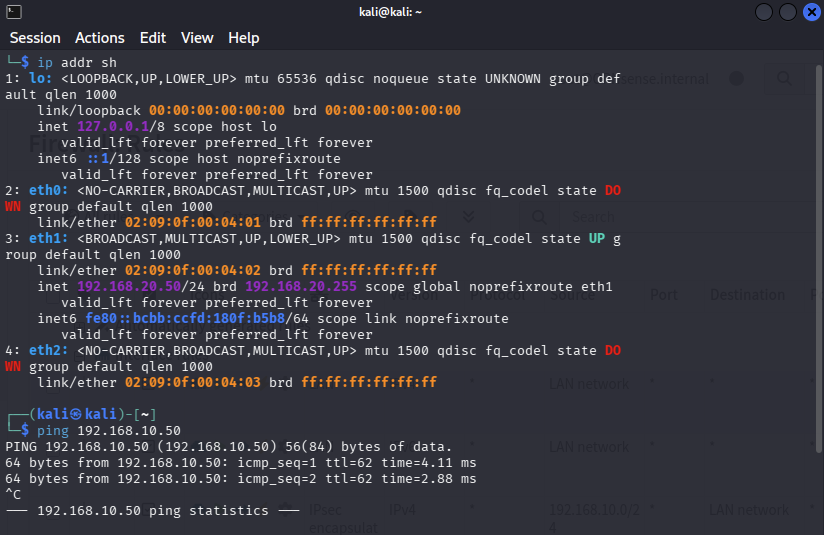Open the Actions menu

100,38
